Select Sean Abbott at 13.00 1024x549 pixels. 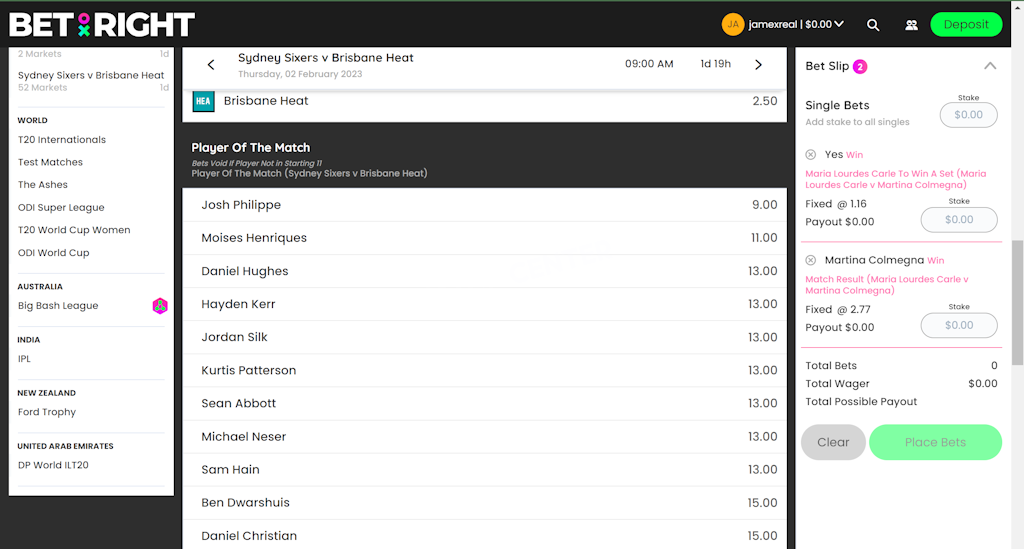coord(485,403)
